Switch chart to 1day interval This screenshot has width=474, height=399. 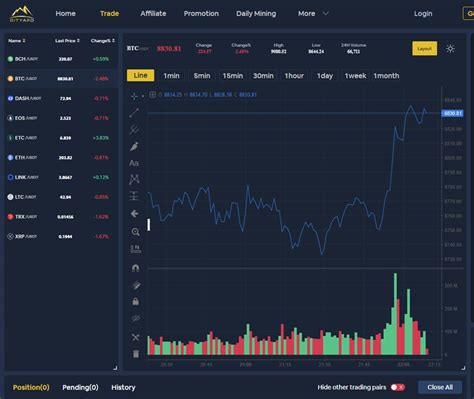click(x=325, y=76)
